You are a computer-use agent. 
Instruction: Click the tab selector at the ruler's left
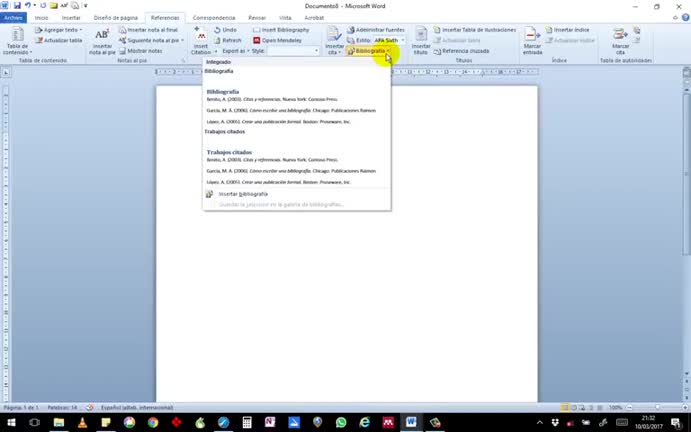(x=6, y=72)
